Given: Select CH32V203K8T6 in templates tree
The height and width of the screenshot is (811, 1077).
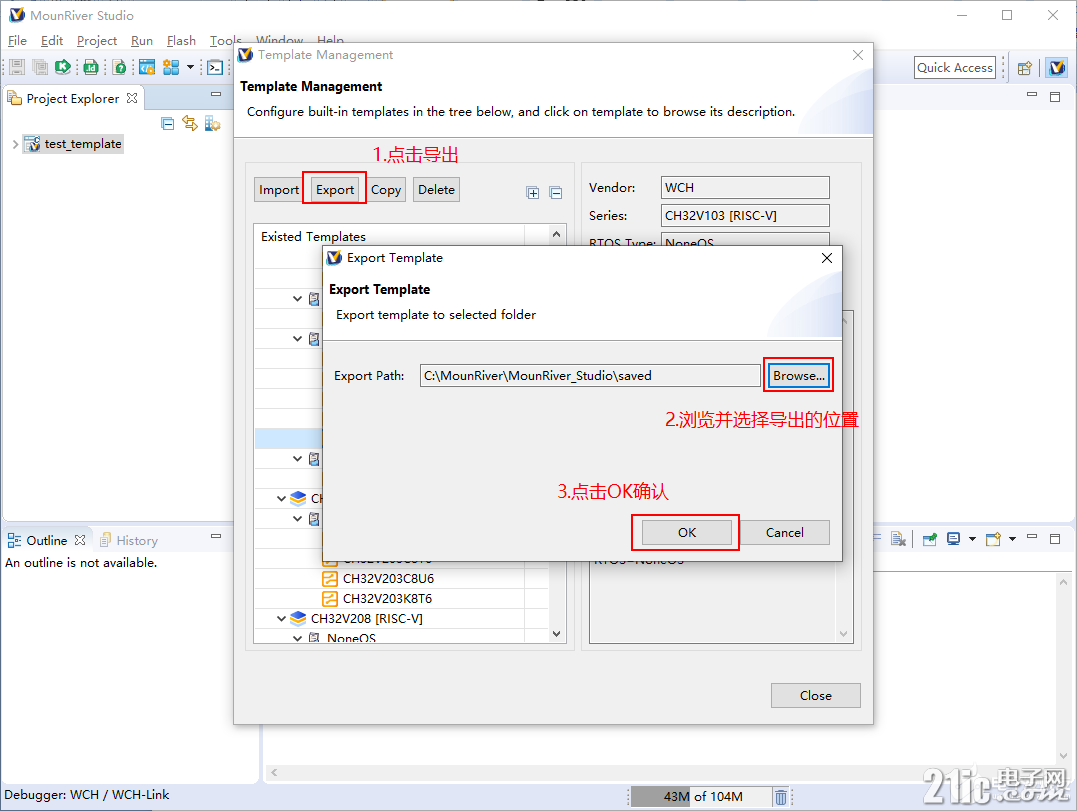Looking at the screenshot, I should pyautogui.click(x=387, y=599).
